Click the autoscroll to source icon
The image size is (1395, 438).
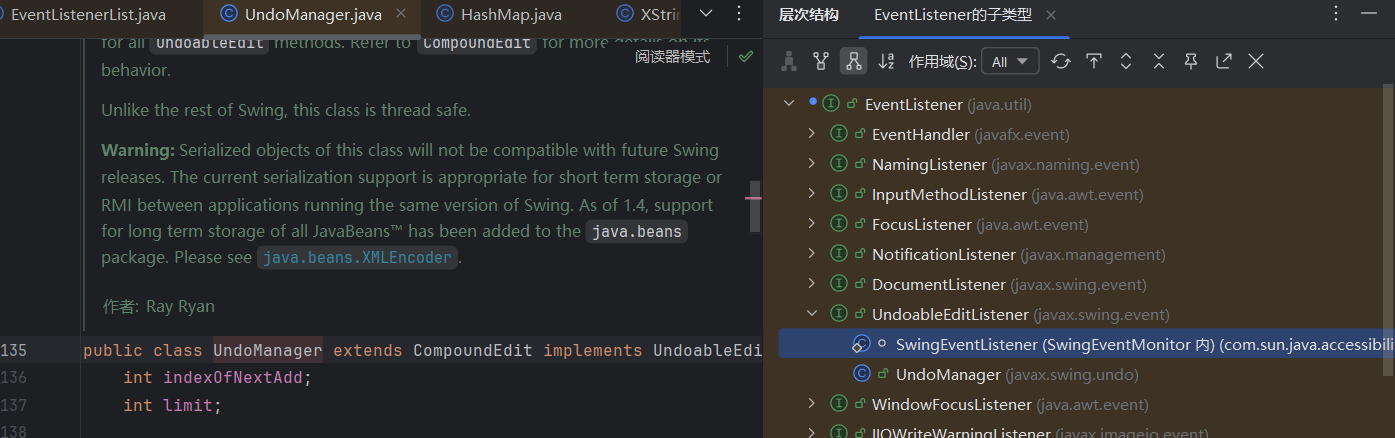pos(1094,61)
